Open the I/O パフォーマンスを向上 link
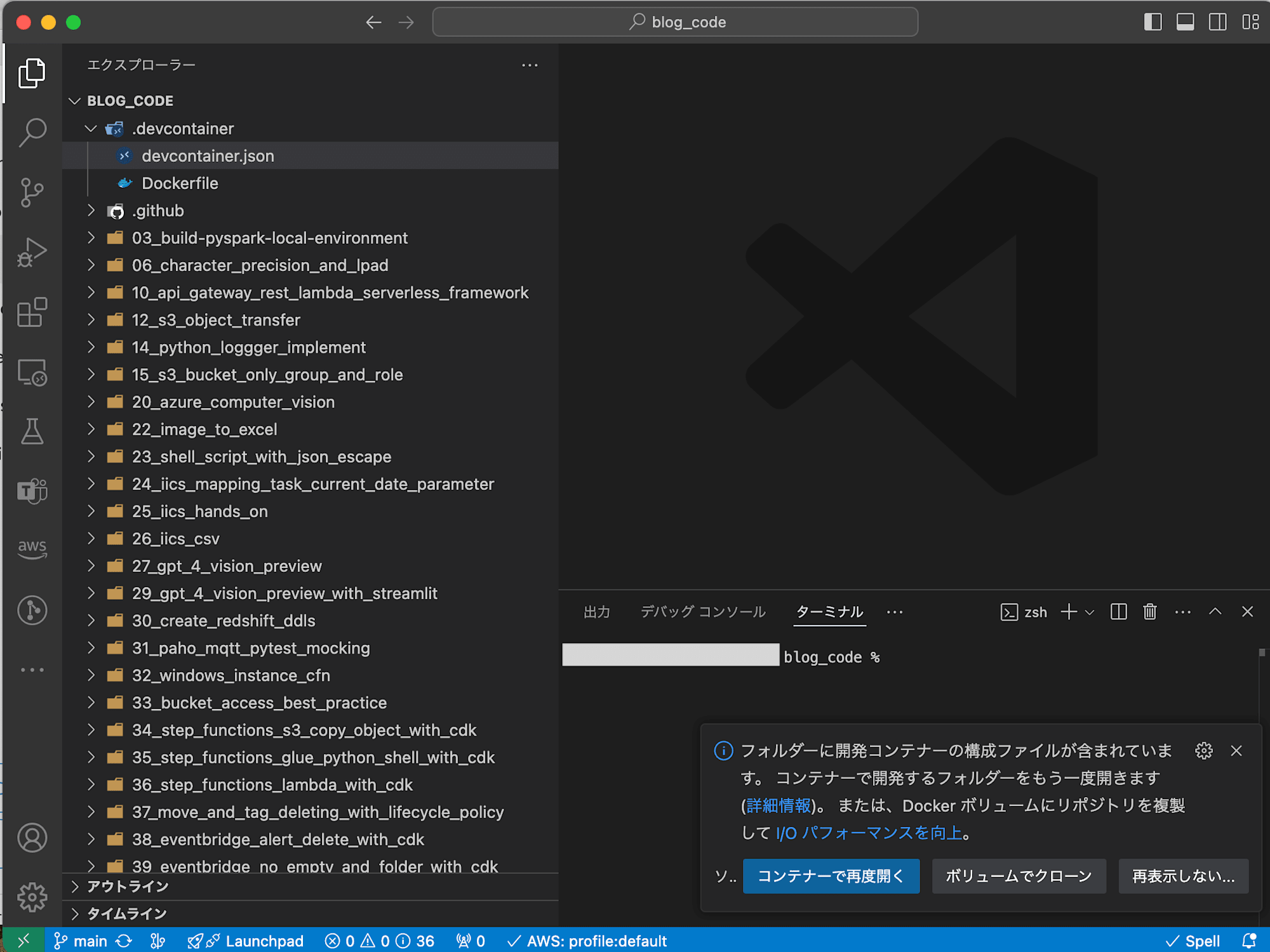Screen dimensions: 1270x952 (x=869, y=833)
